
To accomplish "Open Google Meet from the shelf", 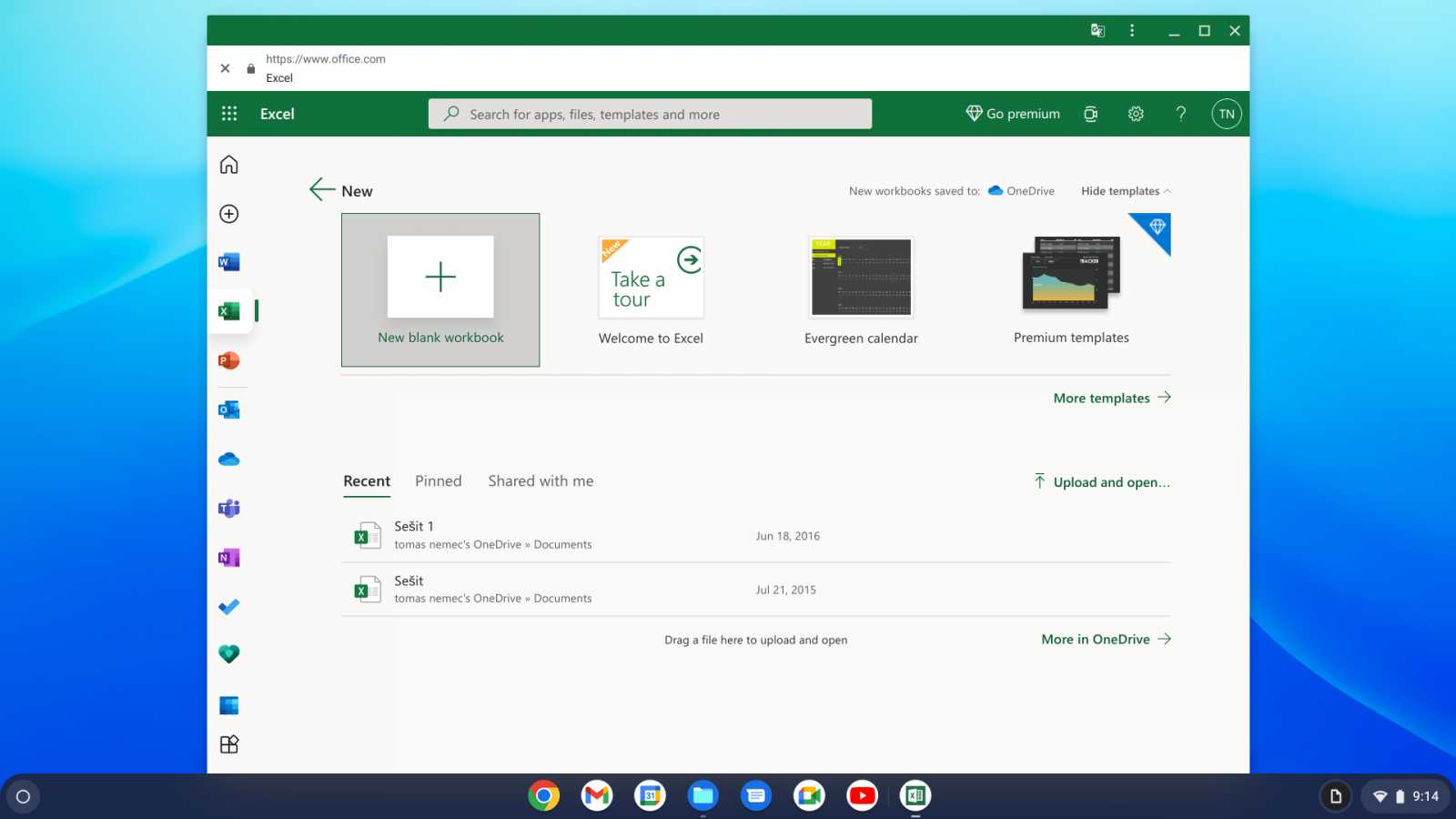I will tap(809, 796).
